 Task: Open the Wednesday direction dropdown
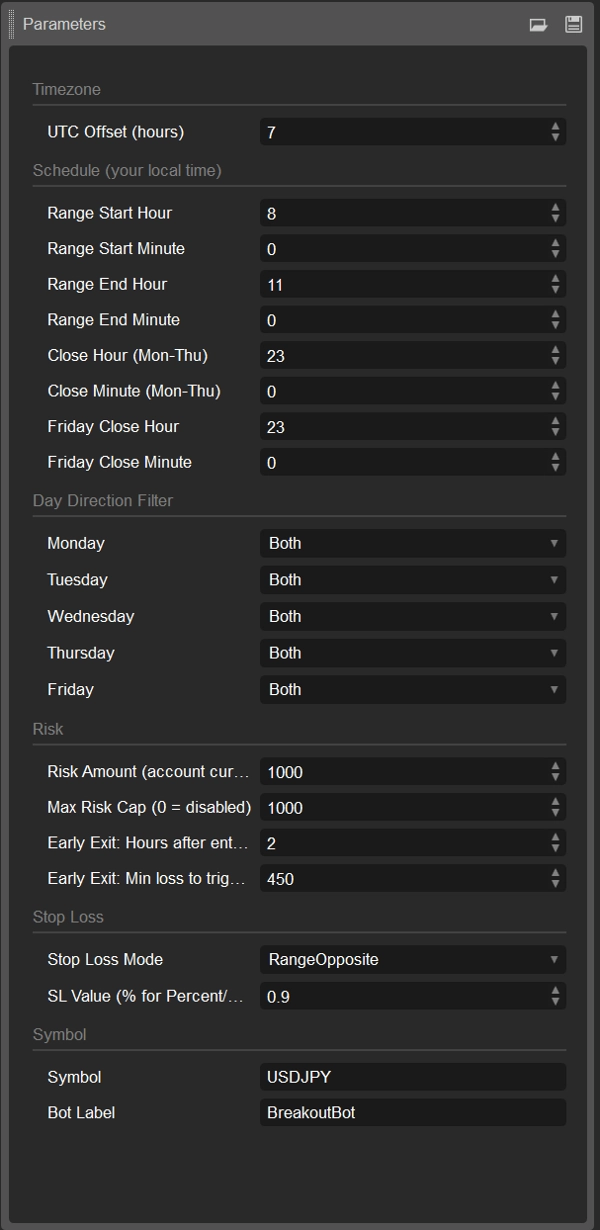(412, 617)
